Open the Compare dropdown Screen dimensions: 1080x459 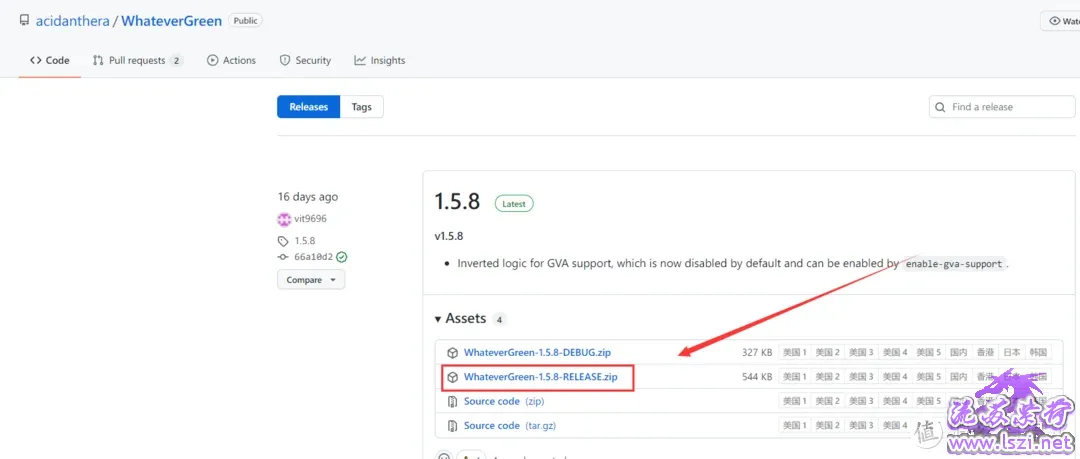(x=311, y=280)
